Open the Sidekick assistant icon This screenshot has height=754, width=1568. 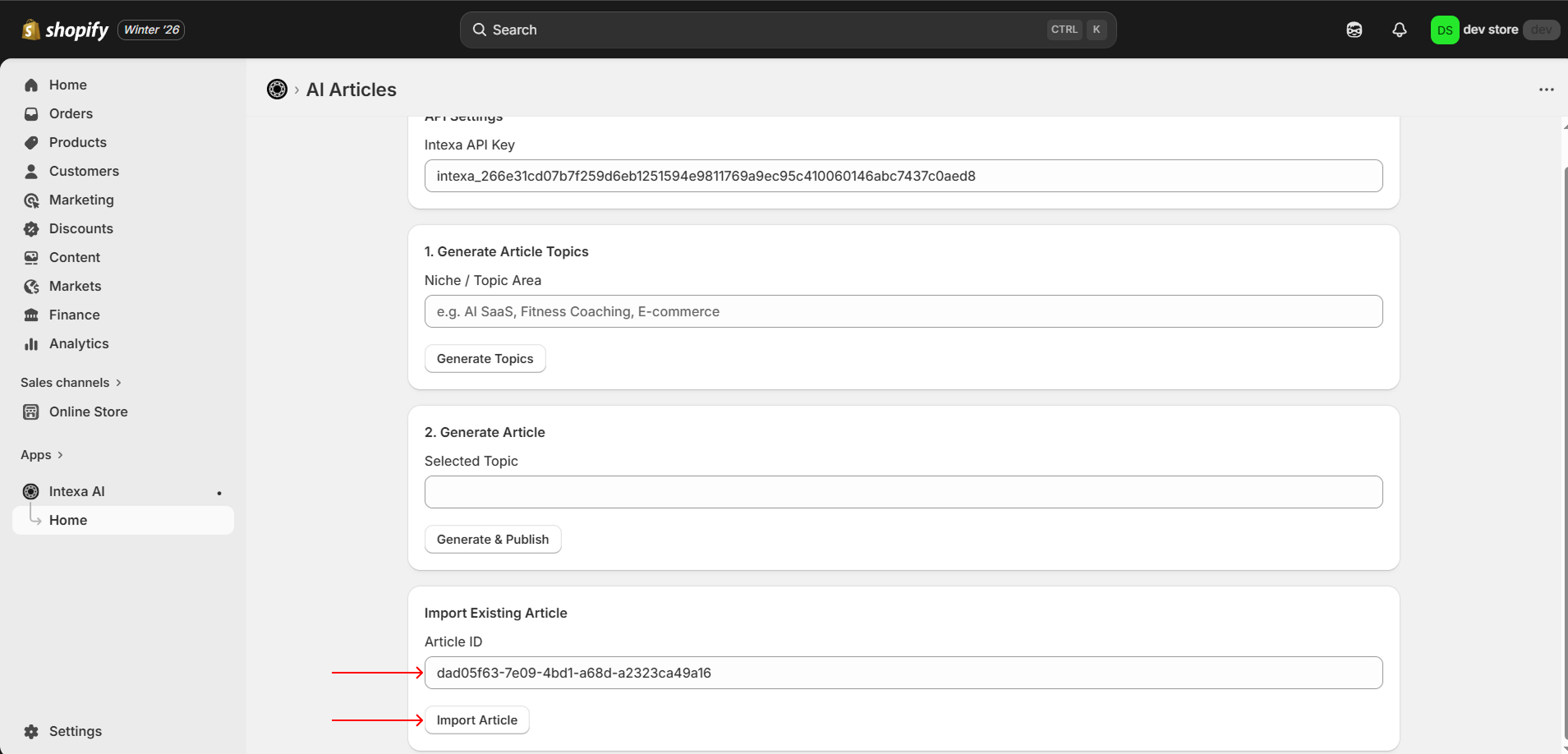pos(1354,30)
